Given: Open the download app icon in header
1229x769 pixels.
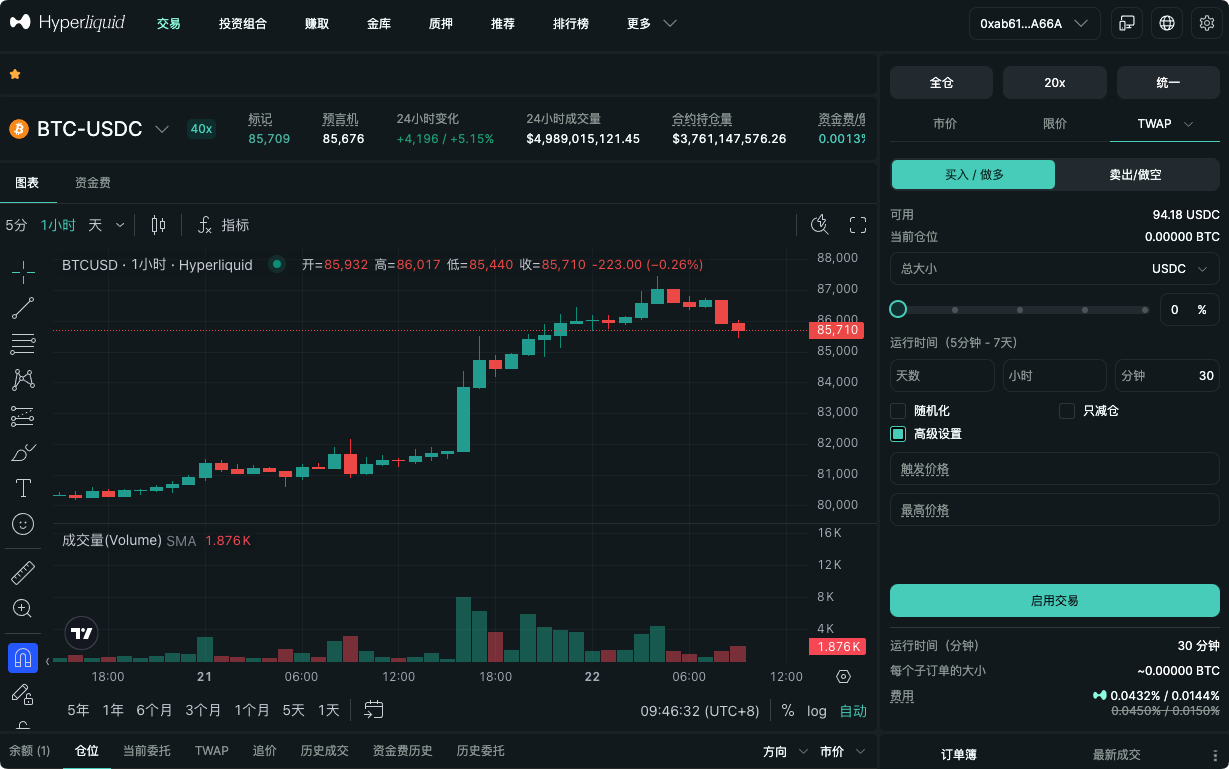Looking at the screenshot, I should 1127,23.
